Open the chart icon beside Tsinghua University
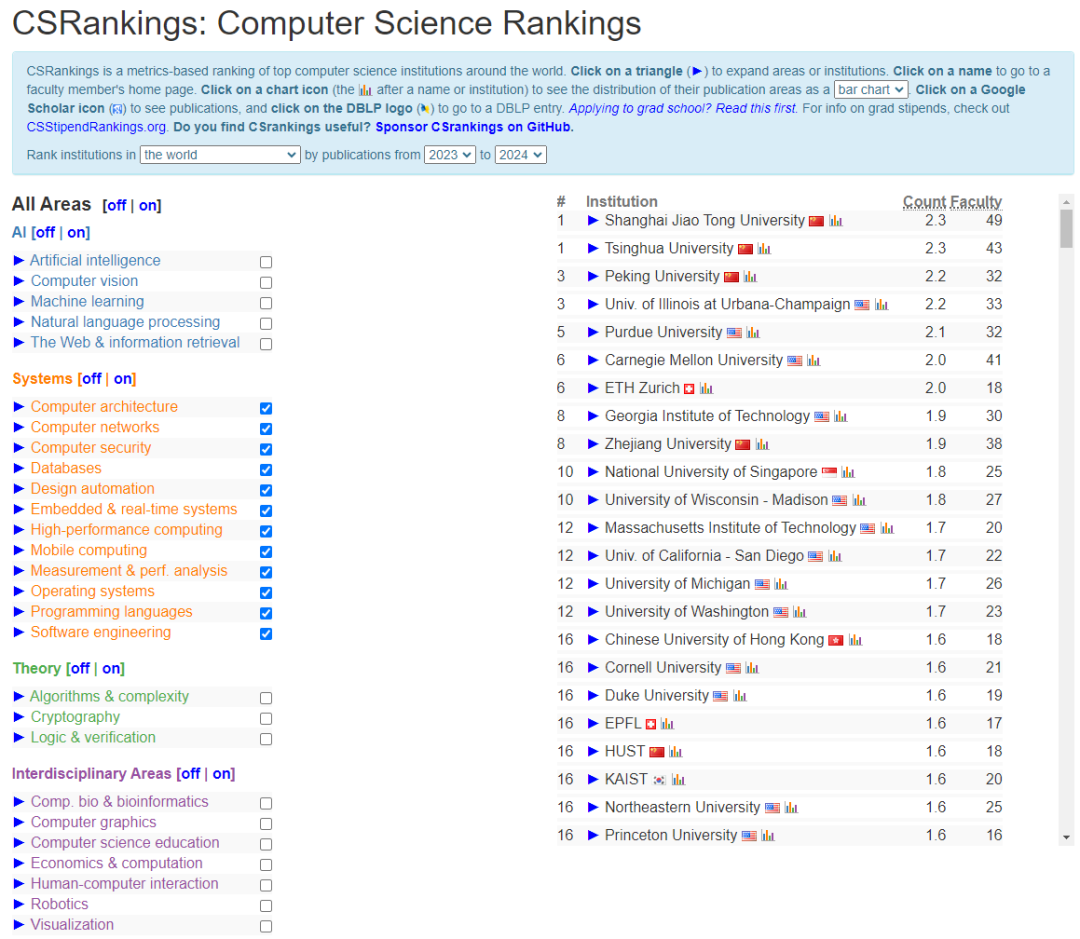This screenshot has height=939, width=1080. click(x=764, y=249)
